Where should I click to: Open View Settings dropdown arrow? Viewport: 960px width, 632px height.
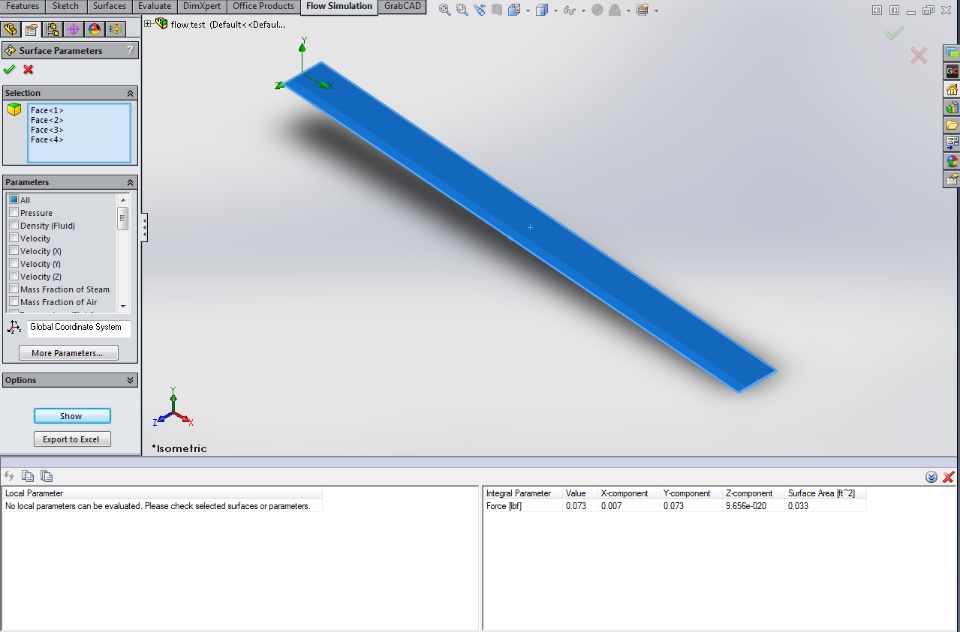coord(656,10)
